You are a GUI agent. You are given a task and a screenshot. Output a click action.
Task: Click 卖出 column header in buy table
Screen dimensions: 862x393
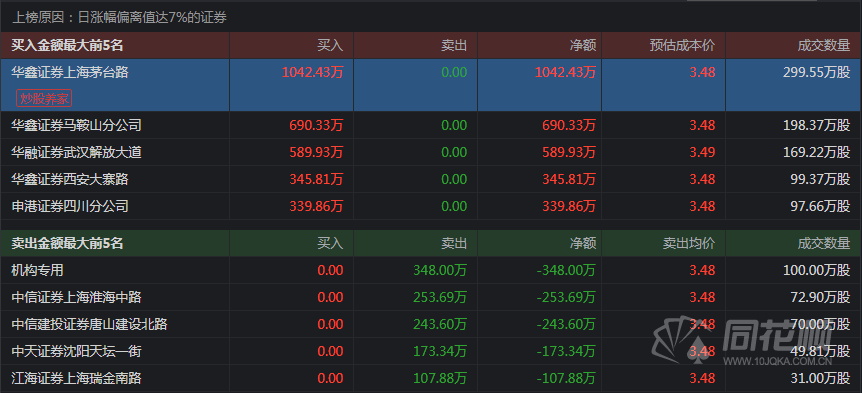pos(454,46)
